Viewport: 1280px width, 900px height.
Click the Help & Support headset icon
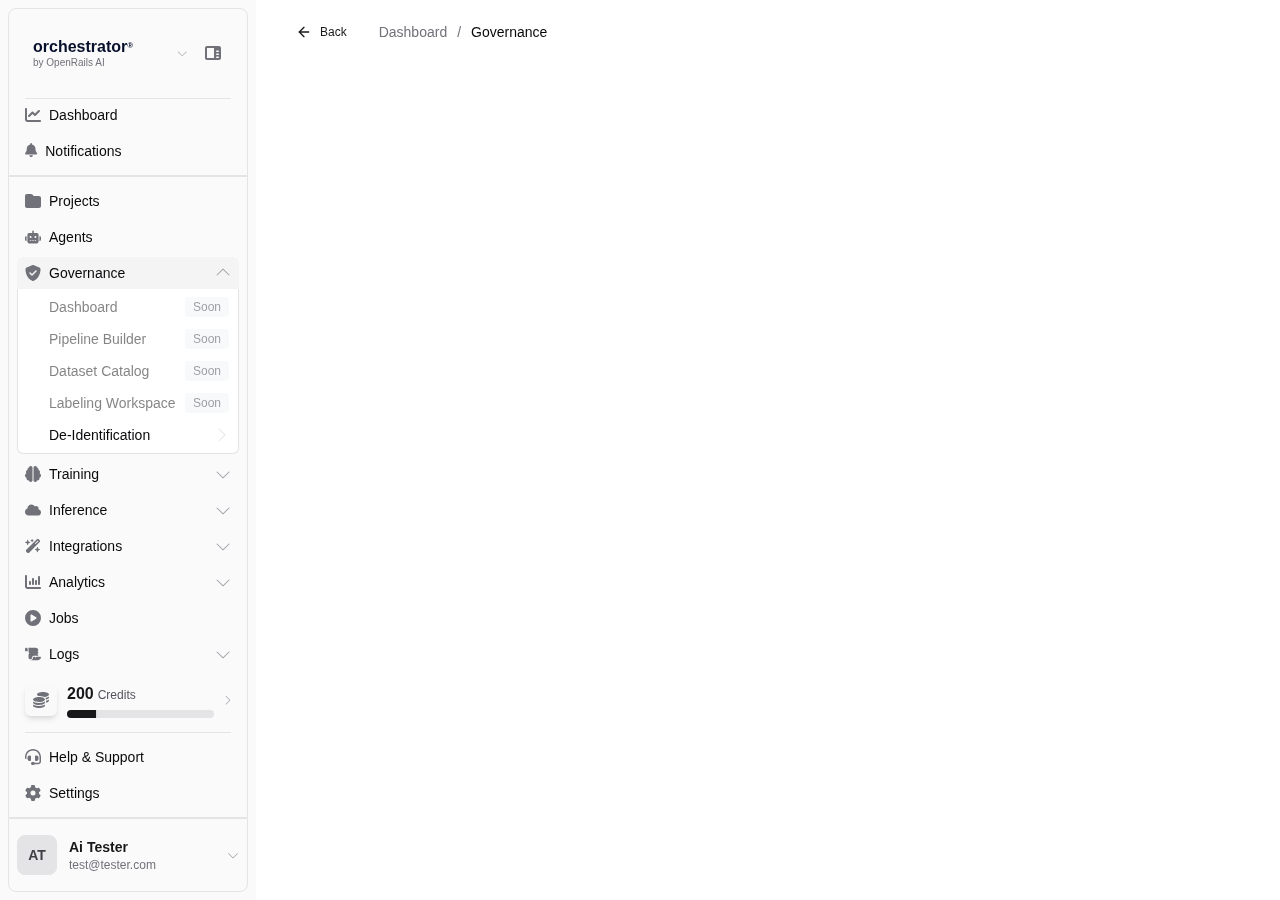pos(33,757)
